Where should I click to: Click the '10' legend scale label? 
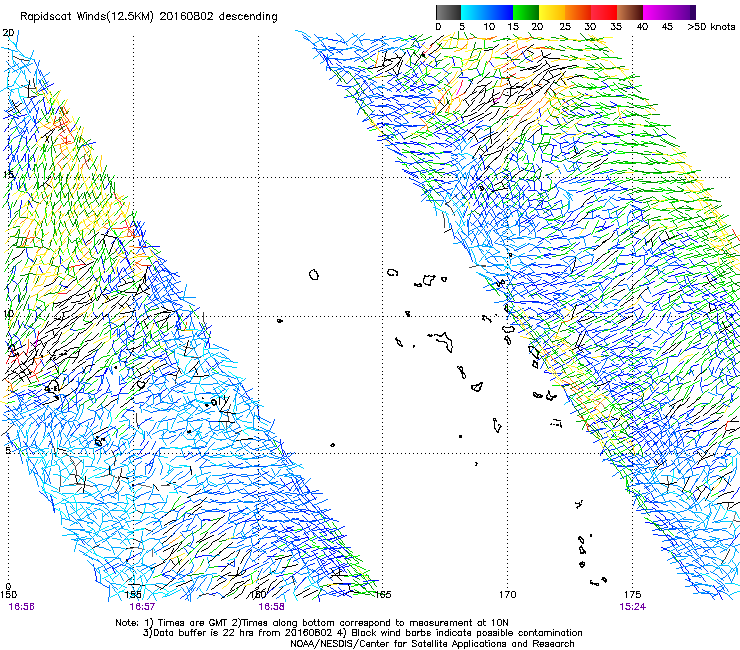(489, 27)
